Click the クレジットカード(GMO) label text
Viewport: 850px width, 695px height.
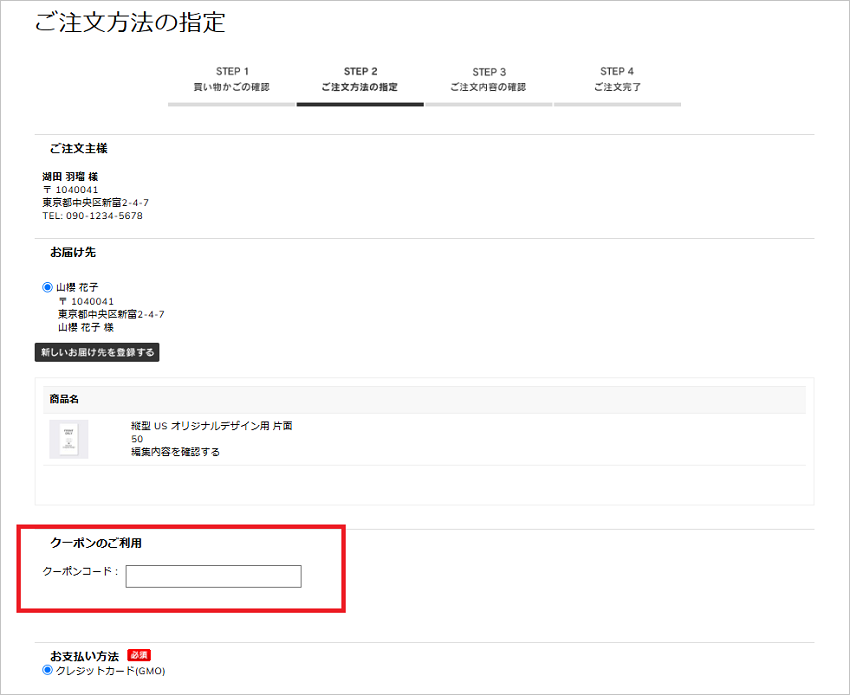click(x=111, y=671)
